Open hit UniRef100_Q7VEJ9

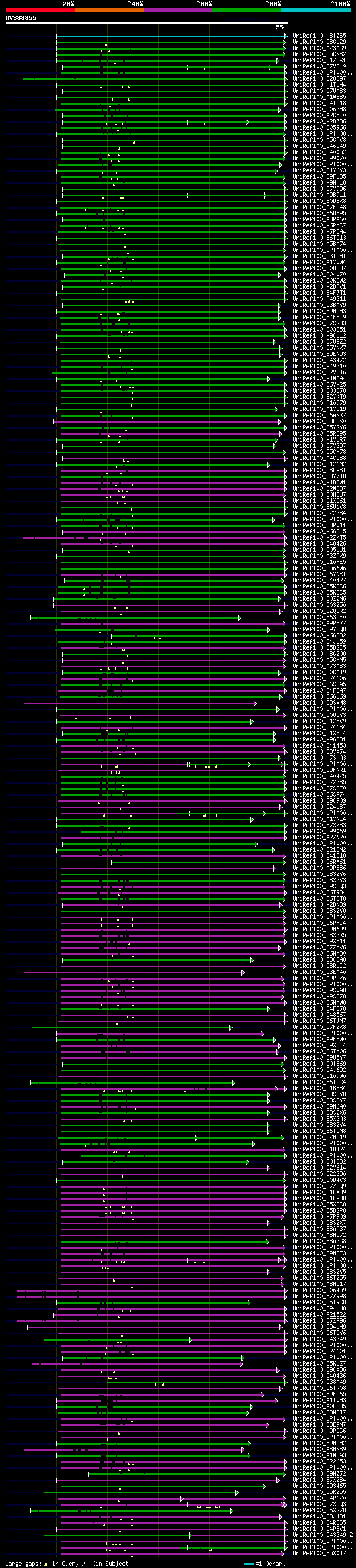point(319,66)
